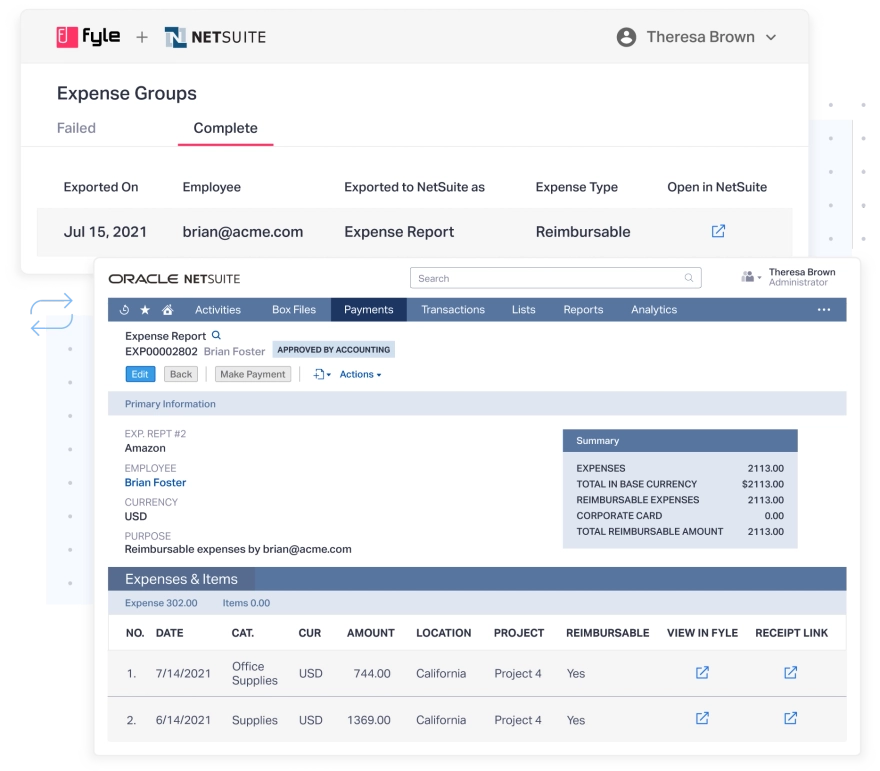Screen dimensions: 880x771
Task: Click the sync arrows icon
Action: (51, 314)
